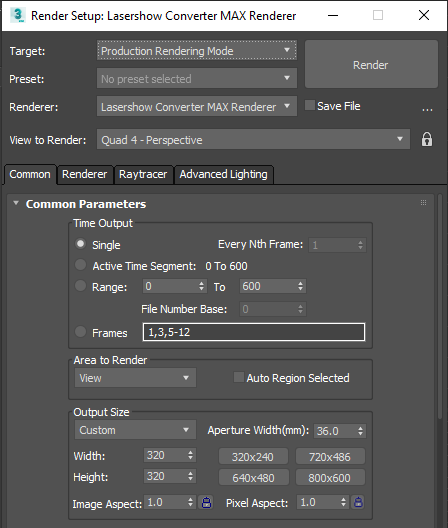The width and height of the screenshot is (448, 528).
Task: Click the Common Parameters rollout grip icon
Action: (x=423, y=202)
